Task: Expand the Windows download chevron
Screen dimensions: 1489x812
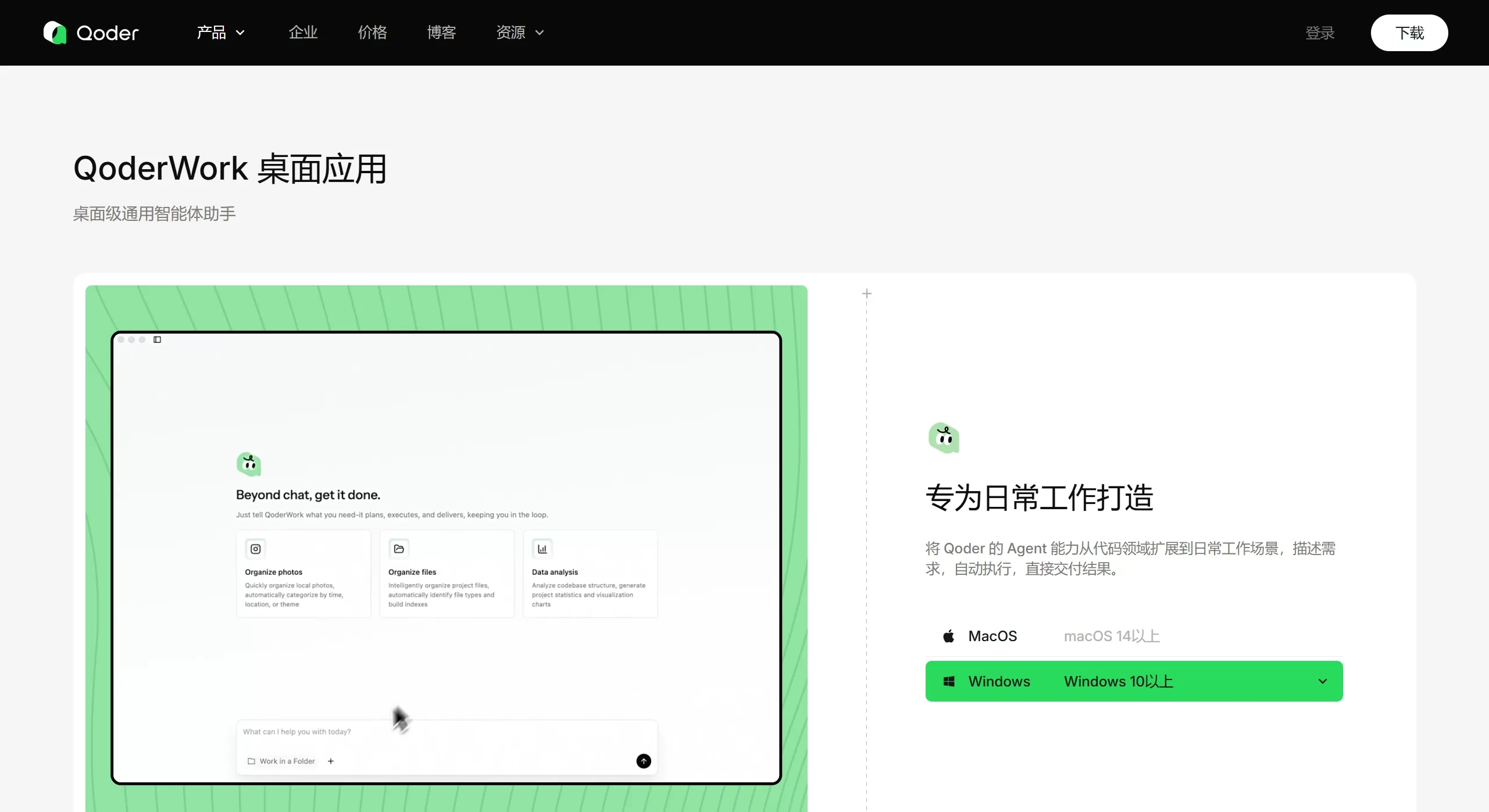Action: click(x=1323, y=681)
